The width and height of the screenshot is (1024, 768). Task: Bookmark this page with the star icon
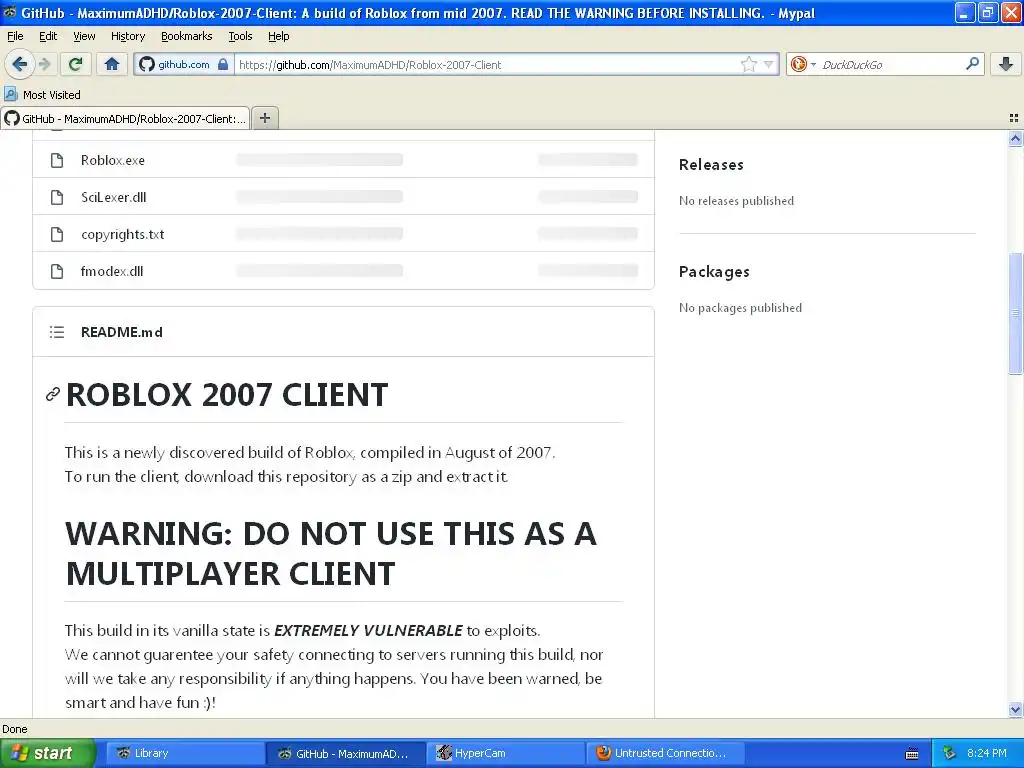[x=748, y=64]
